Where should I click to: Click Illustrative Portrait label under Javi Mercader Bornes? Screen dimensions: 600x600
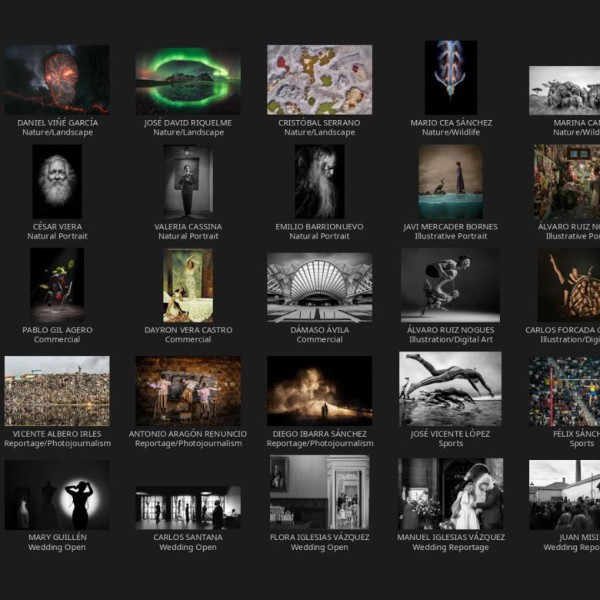point(451,236)
